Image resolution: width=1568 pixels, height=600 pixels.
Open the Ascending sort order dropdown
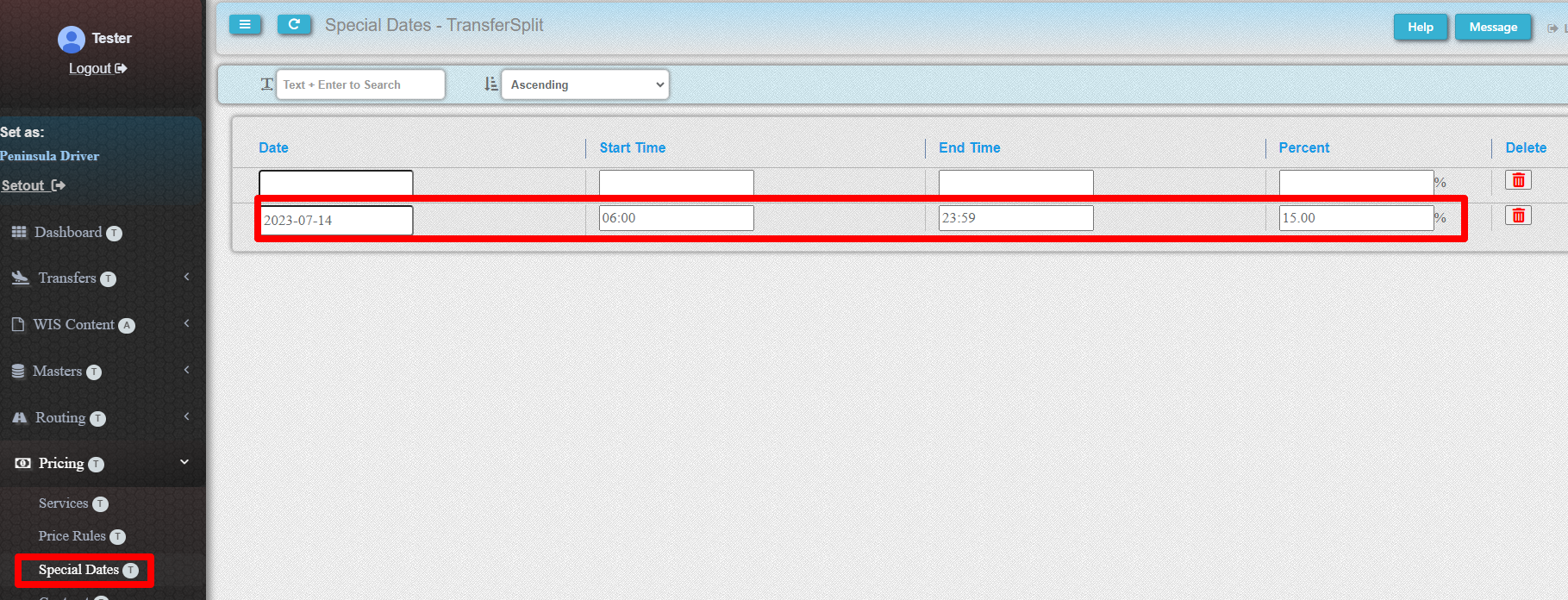click(585, 84)
